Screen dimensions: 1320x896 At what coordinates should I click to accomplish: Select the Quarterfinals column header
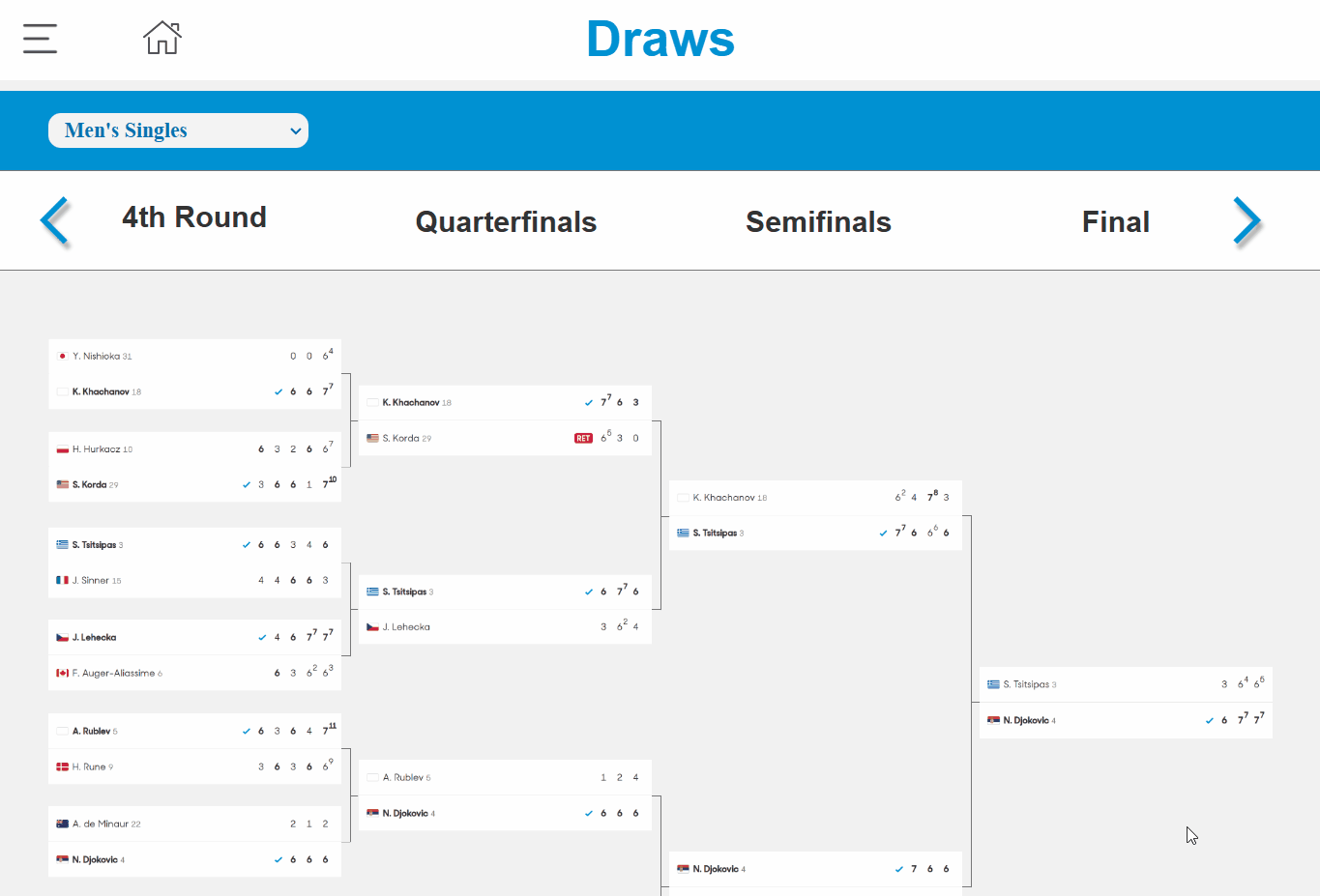click(x=506, y=222)
